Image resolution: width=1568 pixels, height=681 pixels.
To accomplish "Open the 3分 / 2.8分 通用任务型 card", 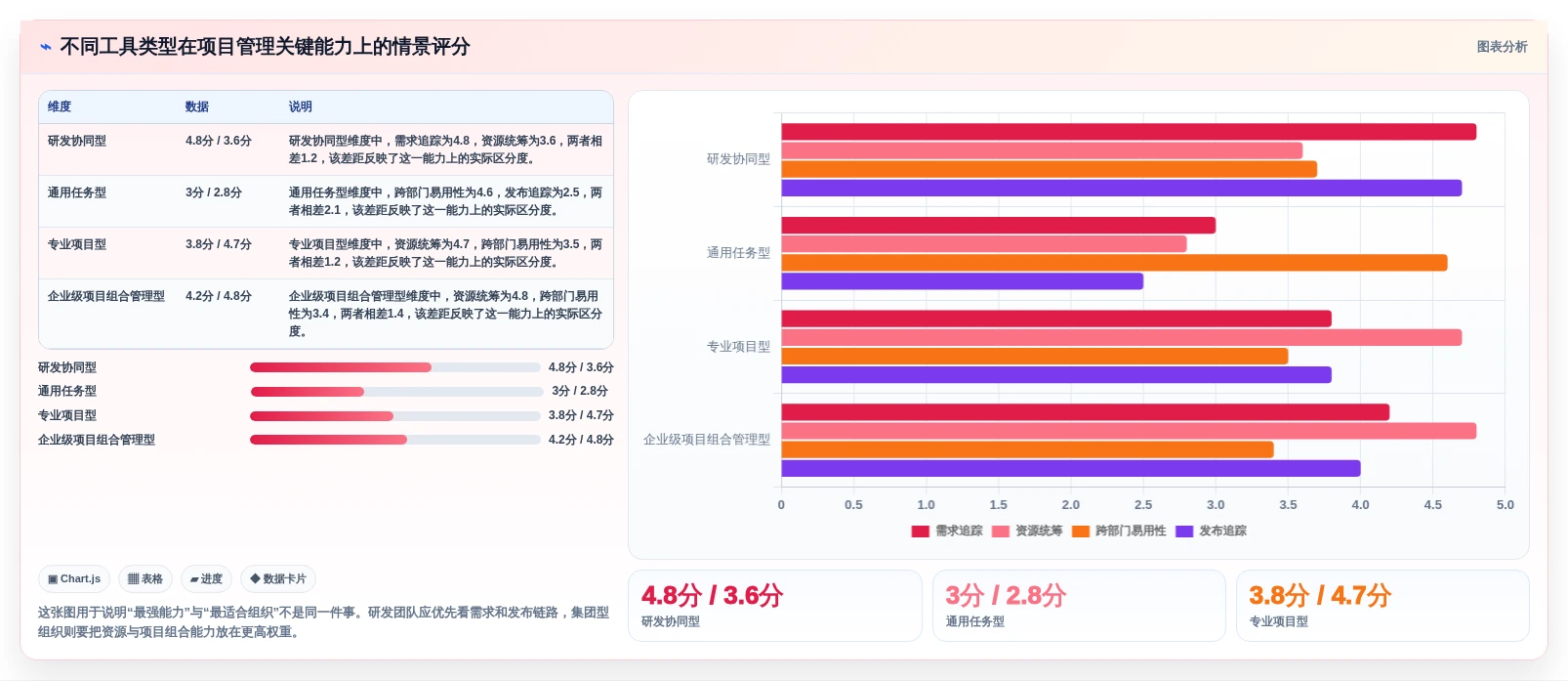I will point(1079,606).
